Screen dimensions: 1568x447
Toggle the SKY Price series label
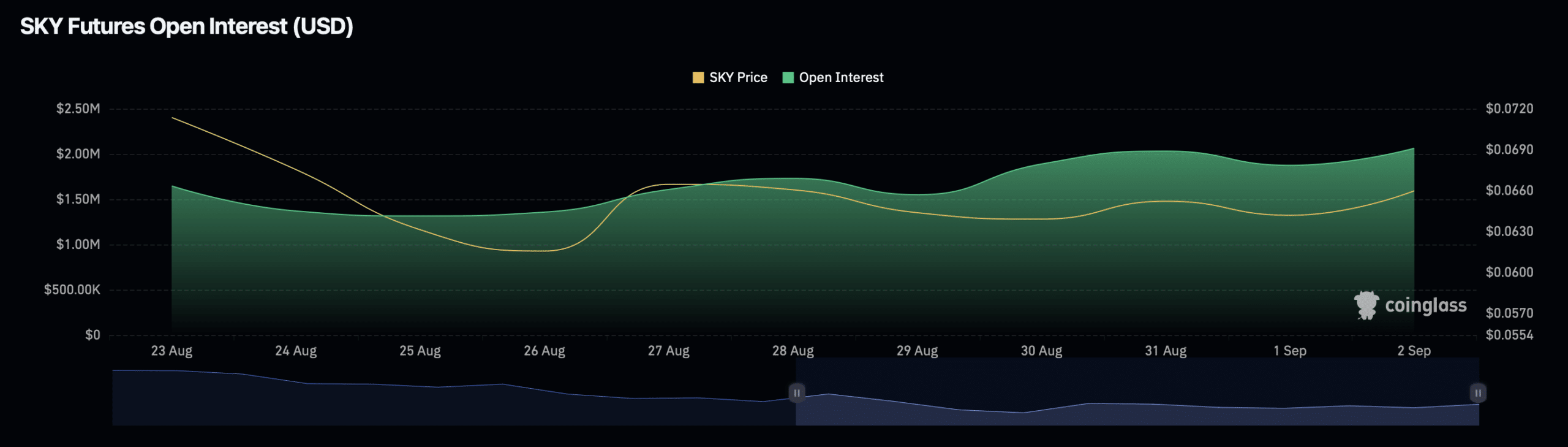[x=738, y=77]
